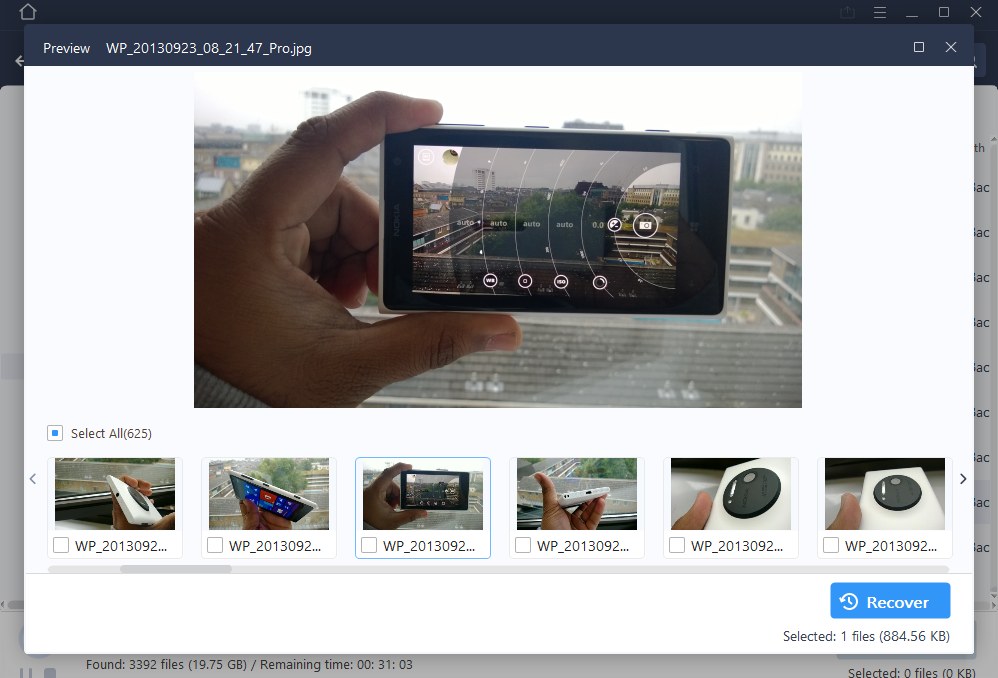The image size is (998, 678).
Task: Check the box beside the fourth thumbnail
Action: click(x=523, y=545)
